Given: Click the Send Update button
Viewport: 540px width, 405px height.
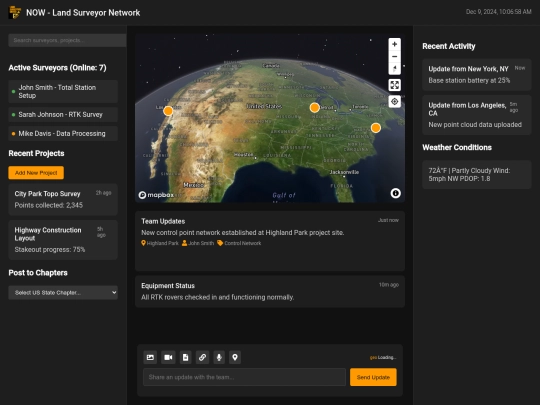Looking at the screenshot, I should point(373,377).
